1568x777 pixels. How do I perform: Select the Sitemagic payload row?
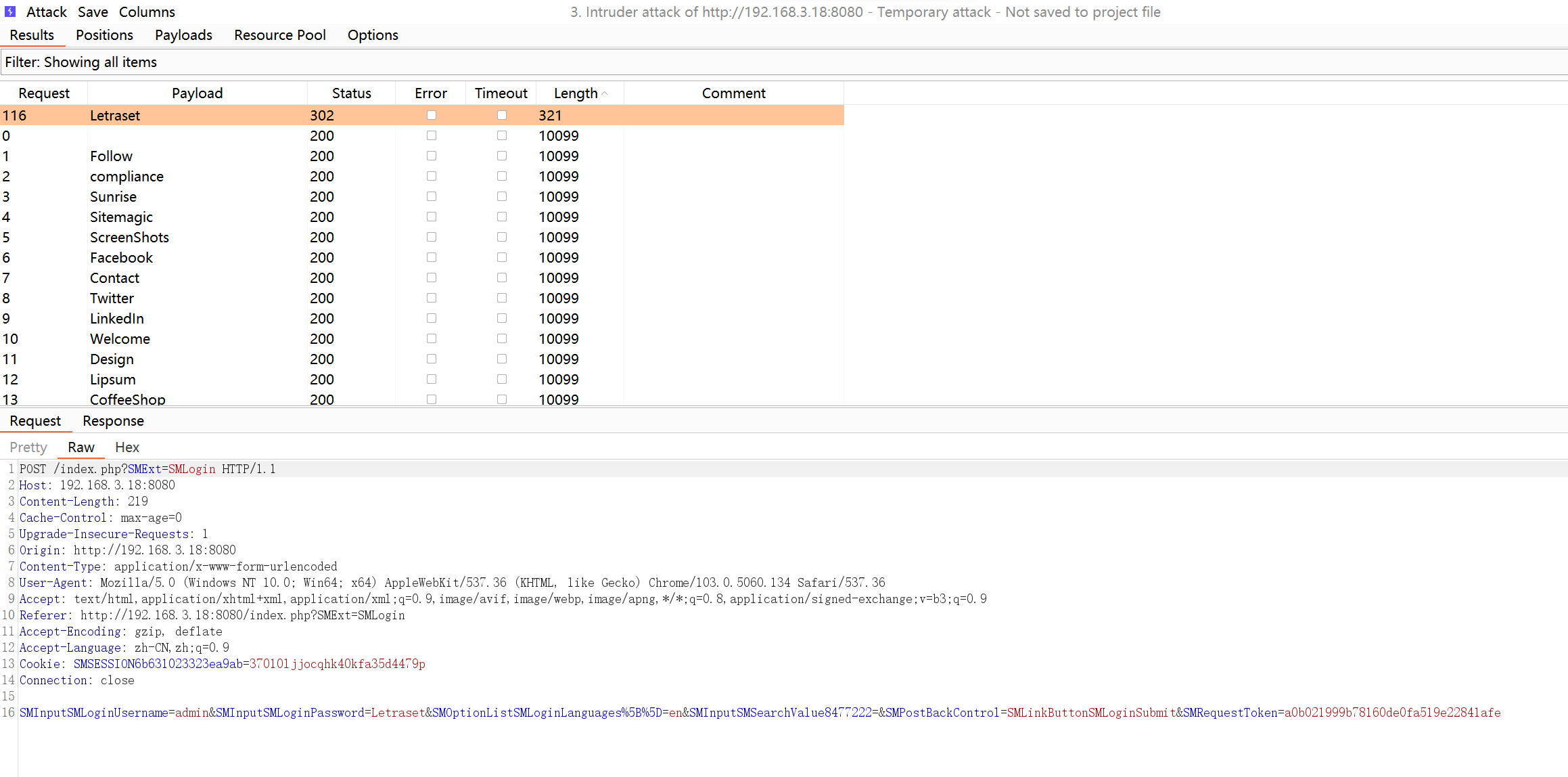click(422, 217)
